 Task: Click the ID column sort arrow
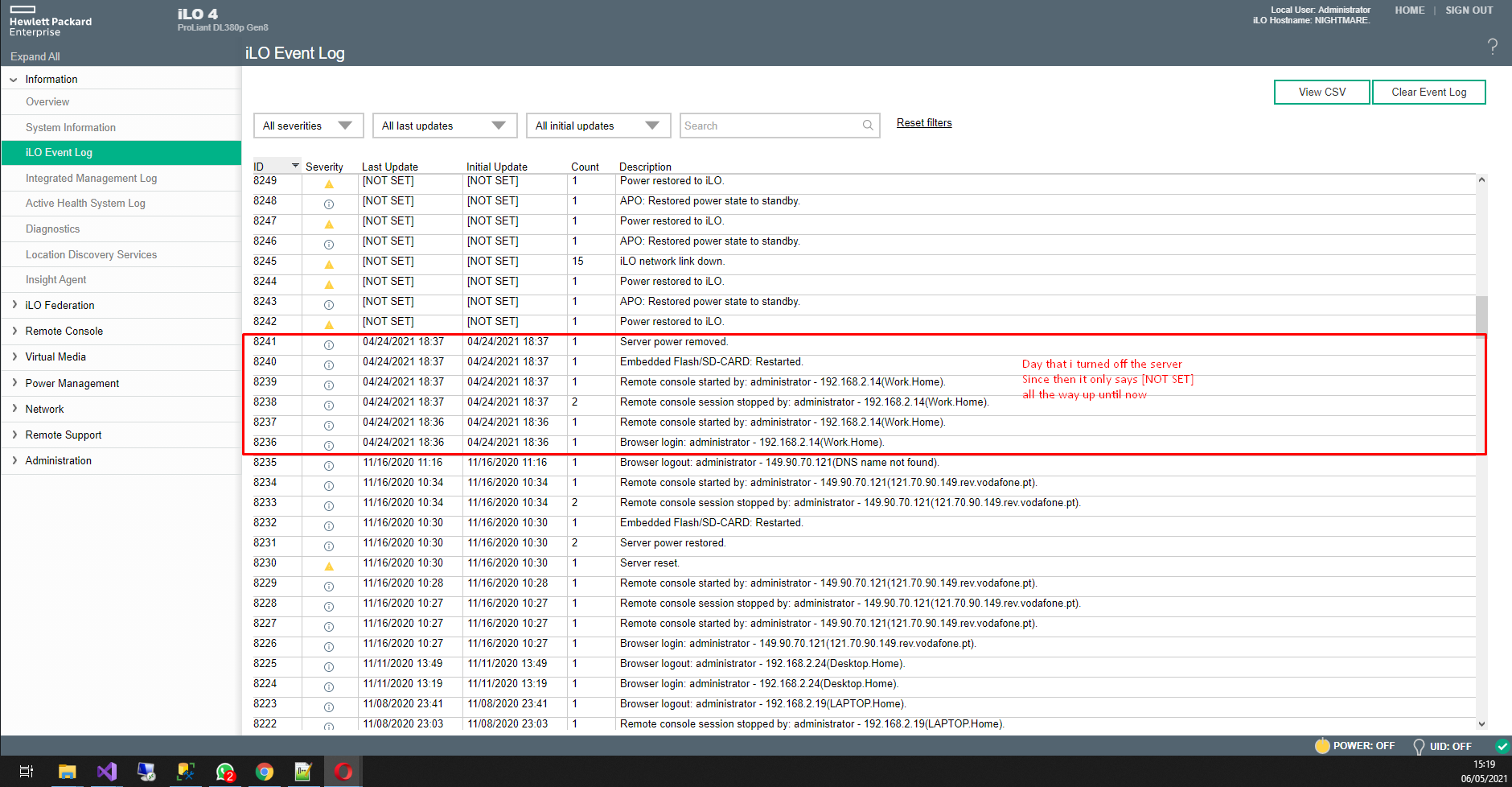295,166
